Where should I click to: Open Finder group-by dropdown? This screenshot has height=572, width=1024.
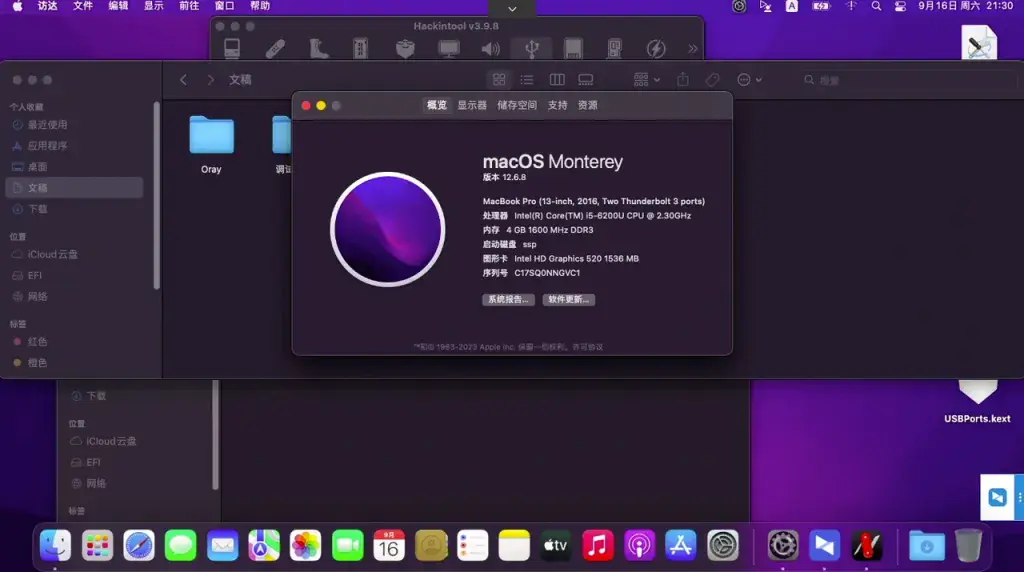pos(647,80)
